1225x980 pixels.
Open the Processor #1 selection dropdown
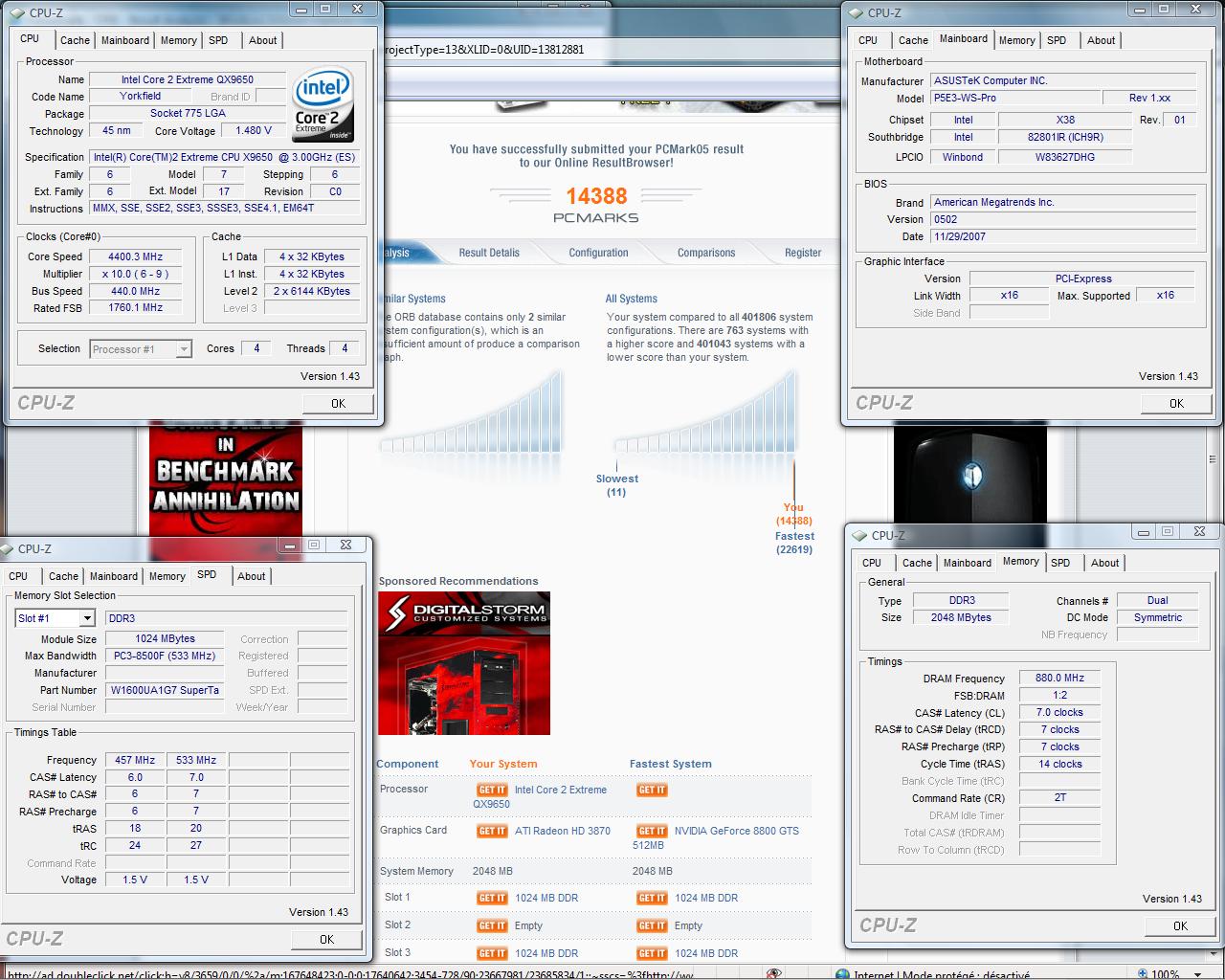point(184,349)
